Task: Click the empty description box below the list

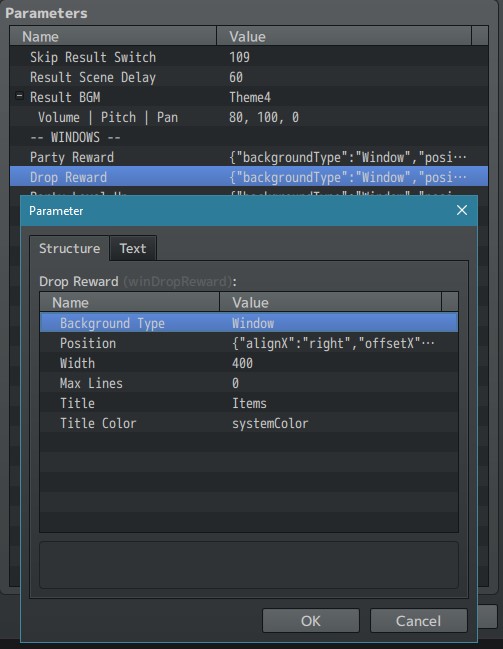Action: click(x=249, y=565)
